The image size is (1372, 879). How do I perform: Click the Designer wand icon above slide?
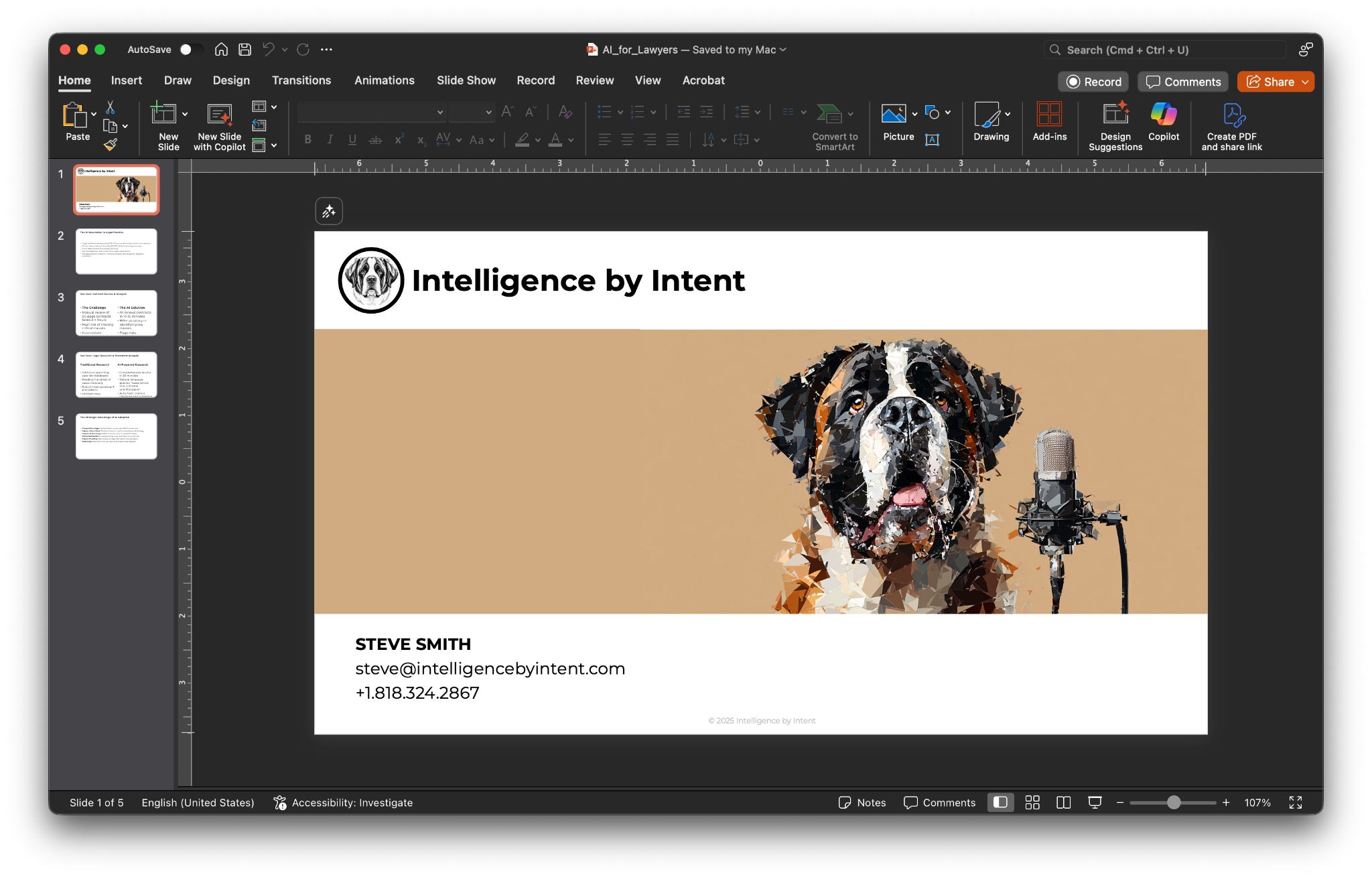pos(329,212)
